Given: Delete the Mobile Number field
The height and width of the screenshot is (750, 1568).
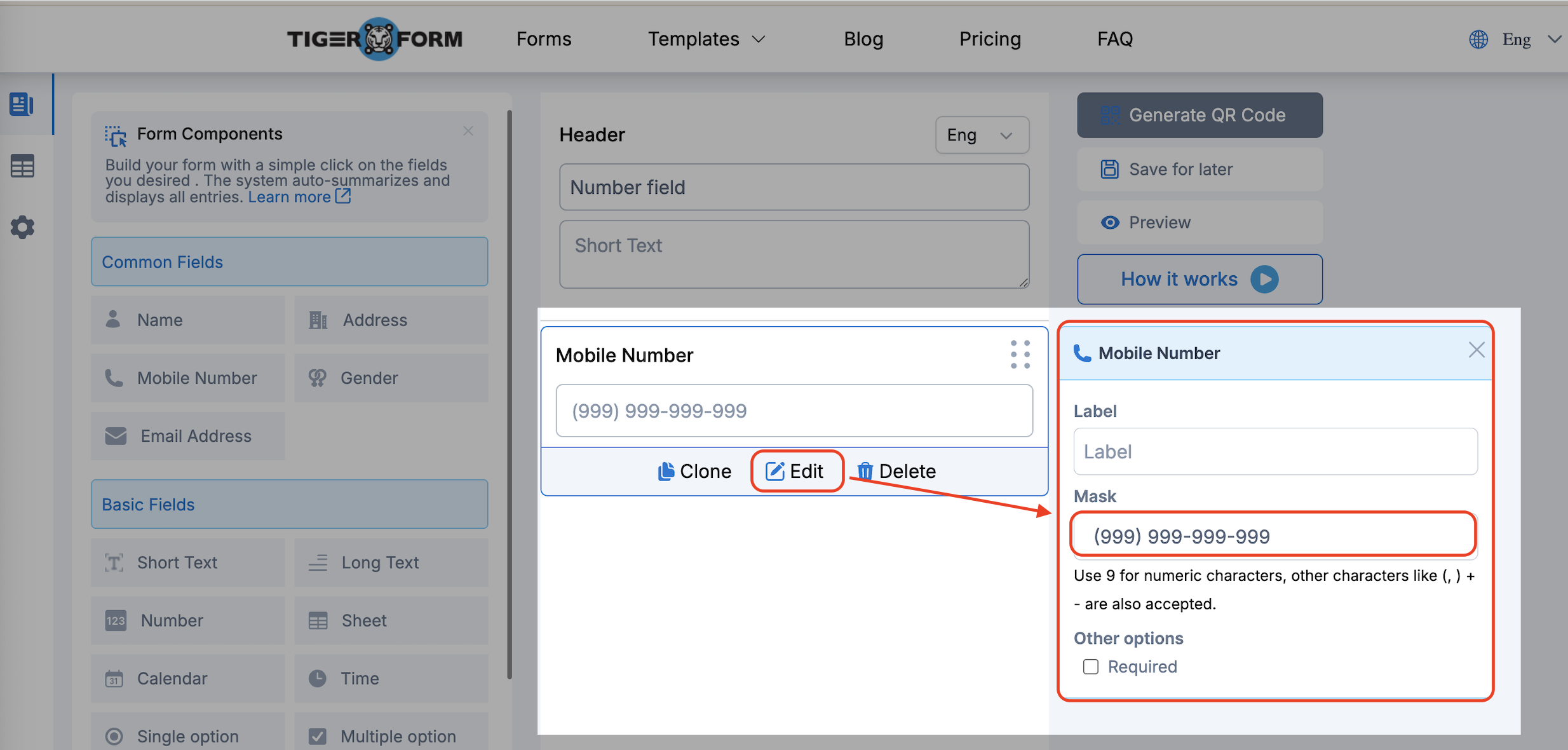Looking at the screenshot, I should (x=896, y=471).
